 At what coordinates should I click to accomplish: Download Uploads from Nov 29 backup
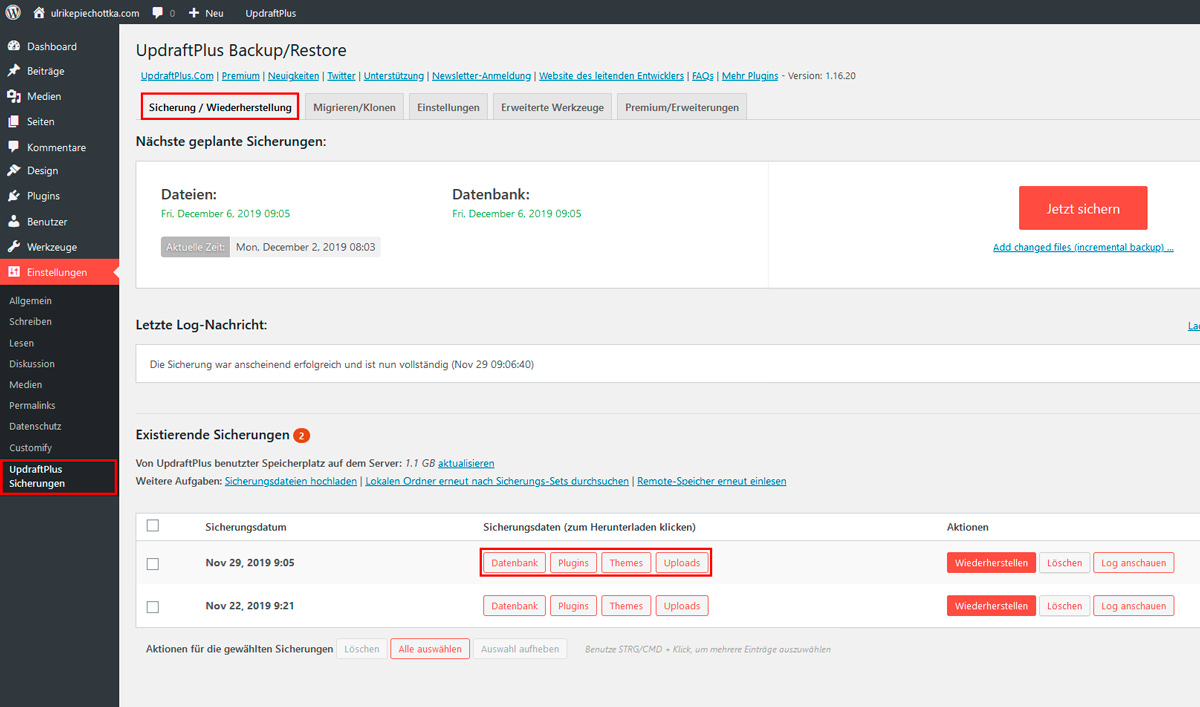click(682, 563)
